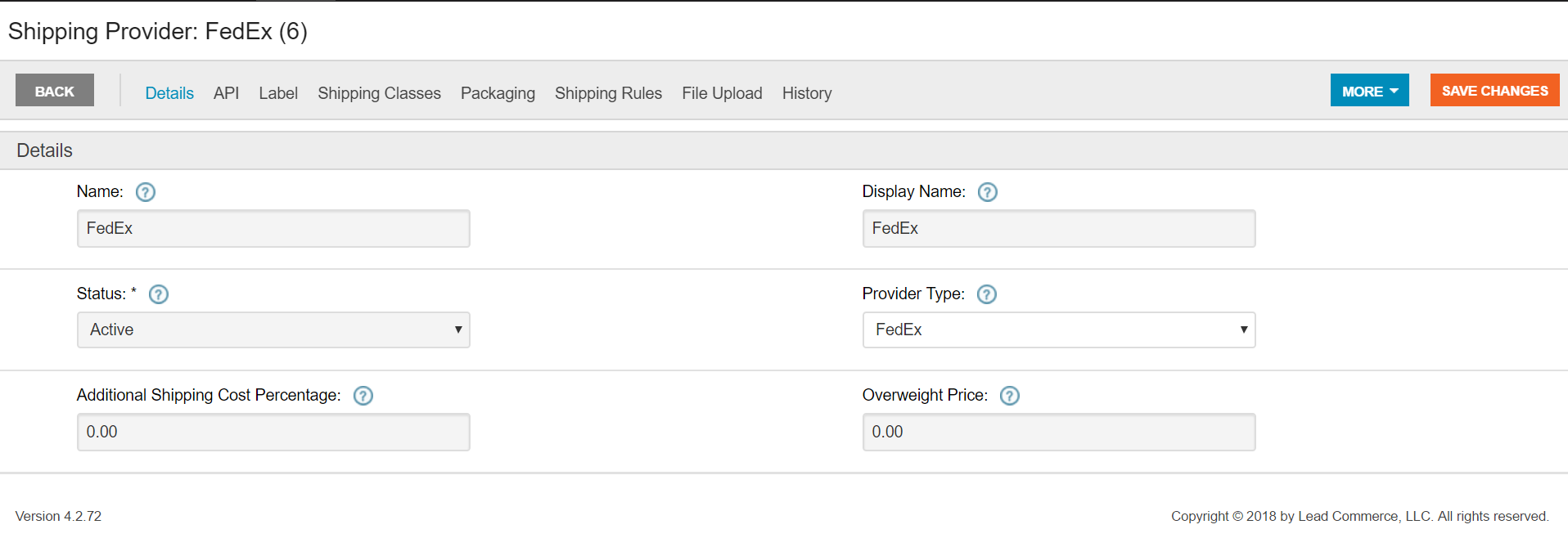Open the File Upload tab
The image size is (1568, 556).
pos(722,93)
